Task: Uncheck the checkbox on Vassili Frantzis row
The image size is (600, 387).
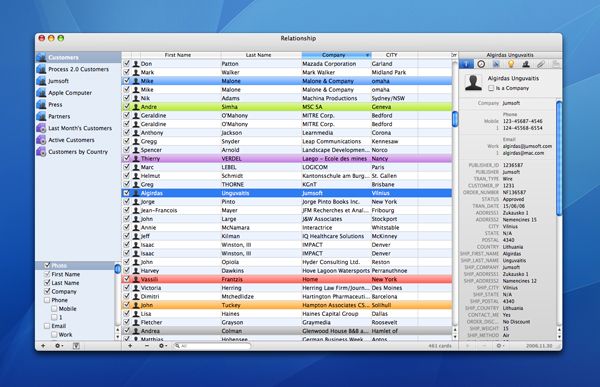Action: click(x=127, y=279)
